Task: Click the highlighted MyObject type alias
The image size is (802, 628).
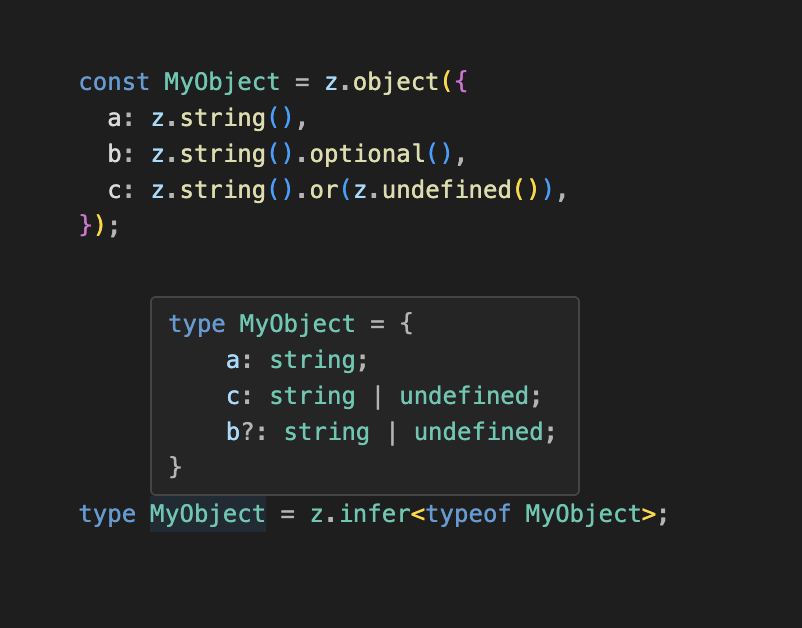Action: click(x=208, y=514)
